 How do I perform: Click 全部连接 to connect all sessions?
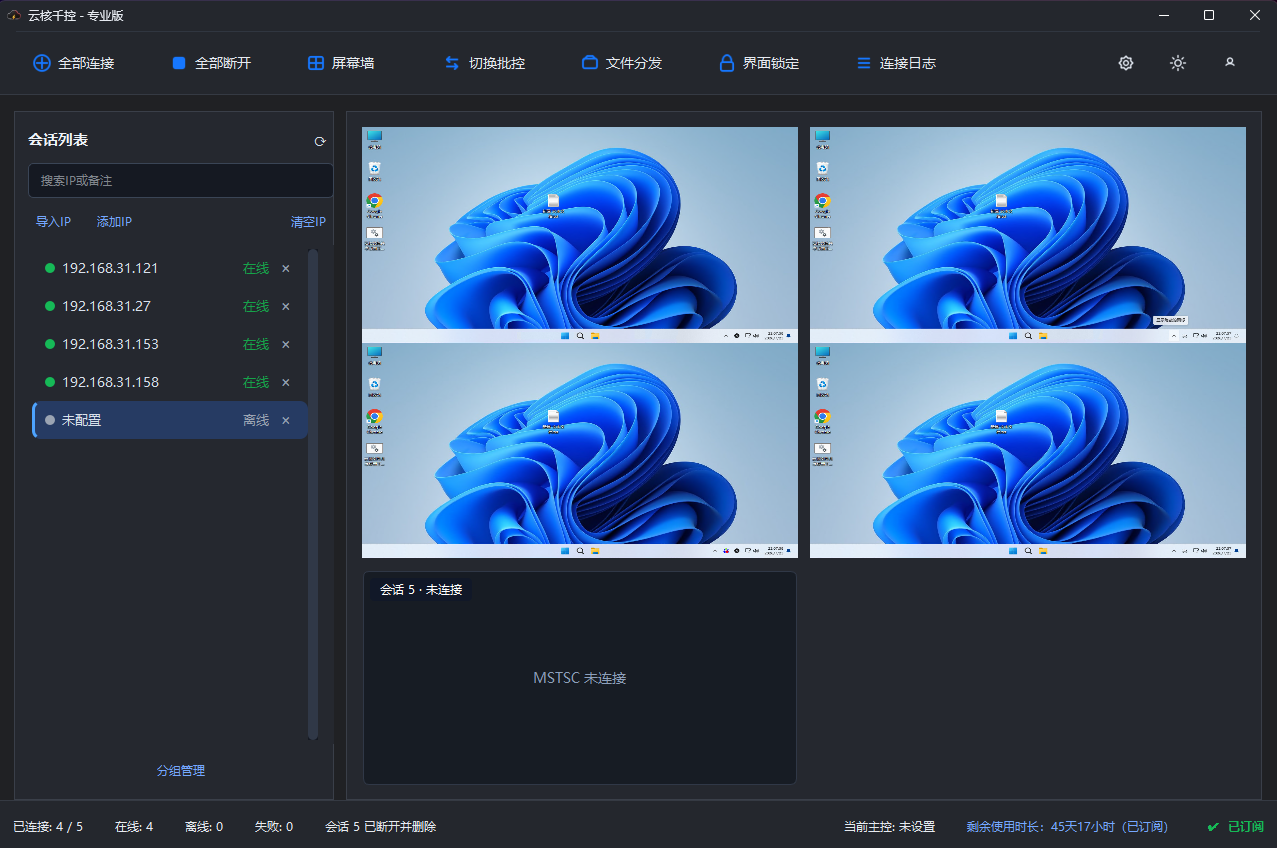click(74, 63)
